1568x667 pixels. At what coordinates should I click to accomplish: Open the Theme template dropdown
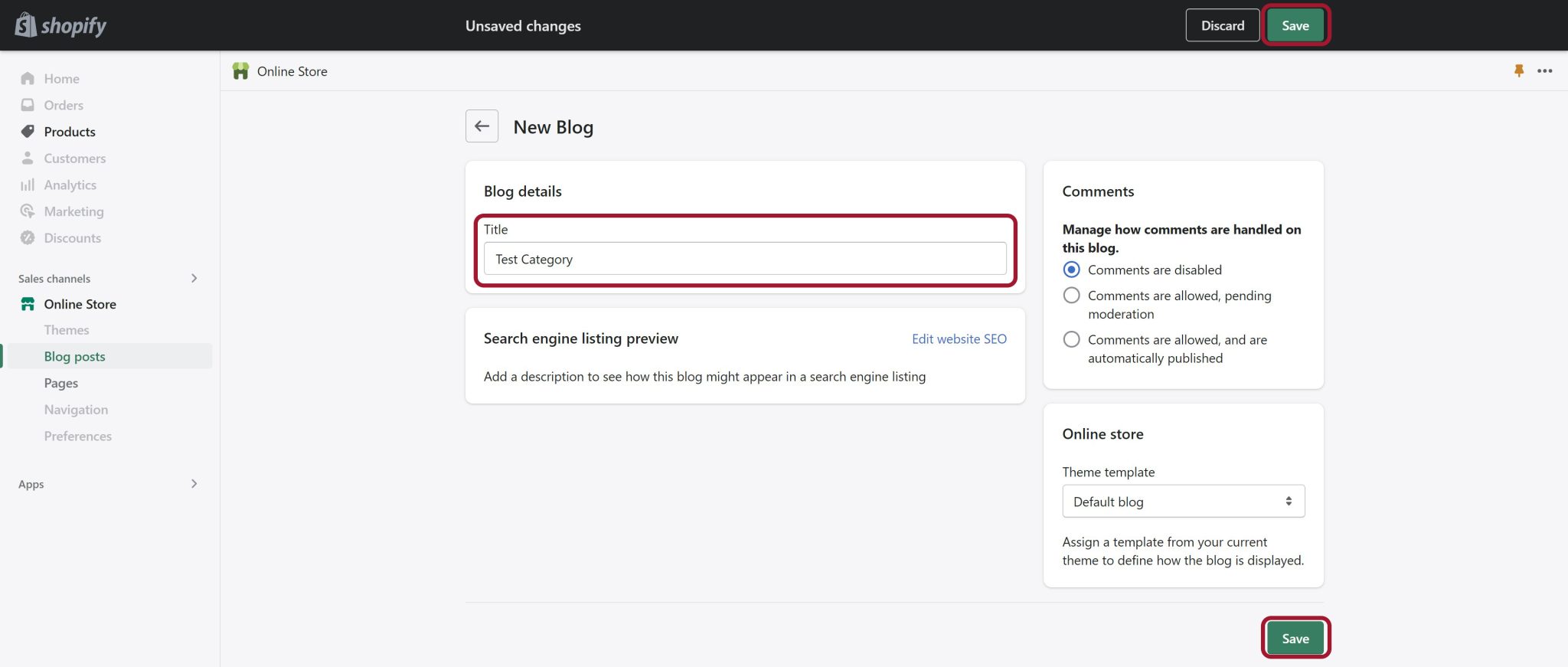pos(1183,501)
